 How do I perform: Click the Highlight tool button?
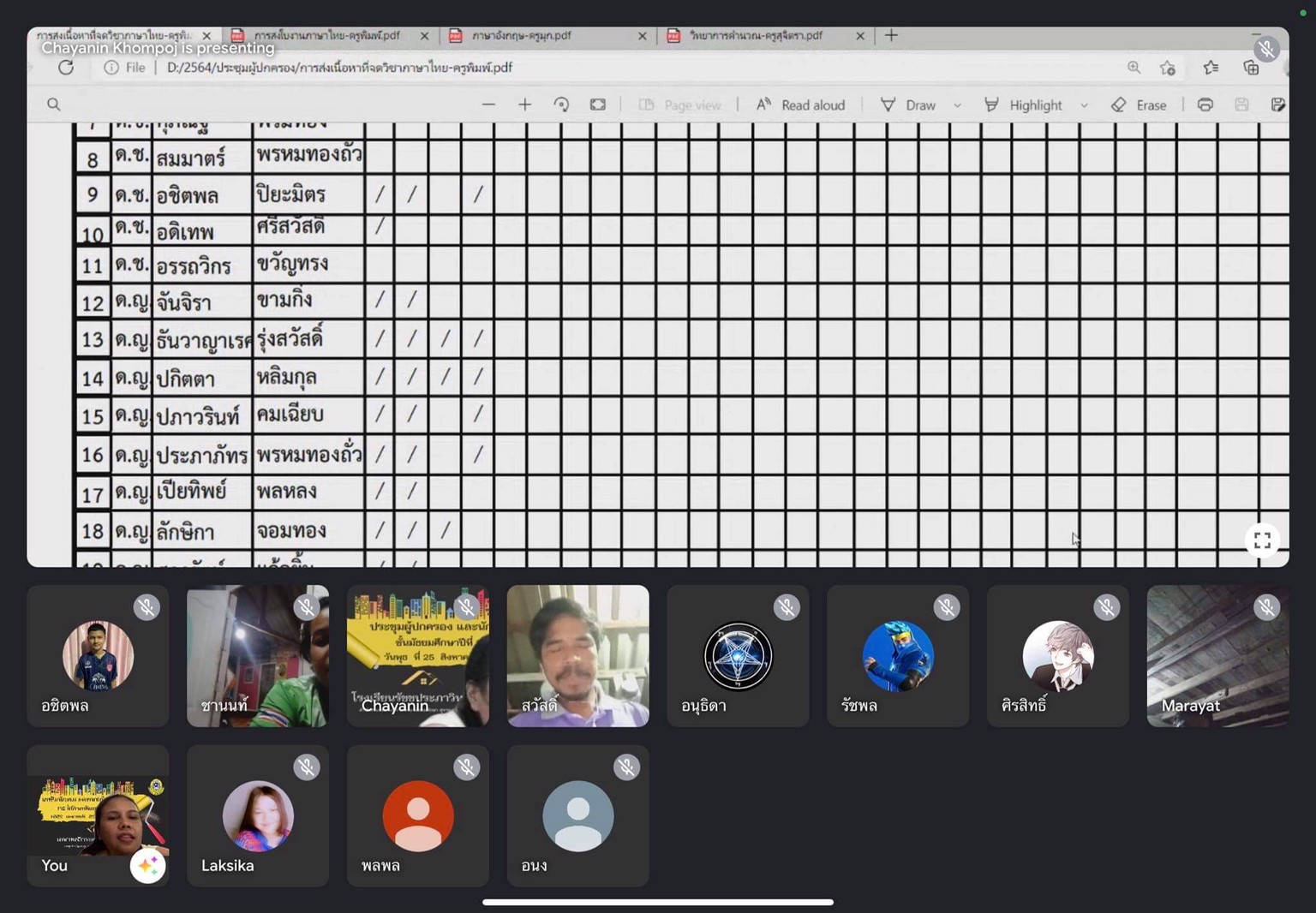coord(1023,104)
